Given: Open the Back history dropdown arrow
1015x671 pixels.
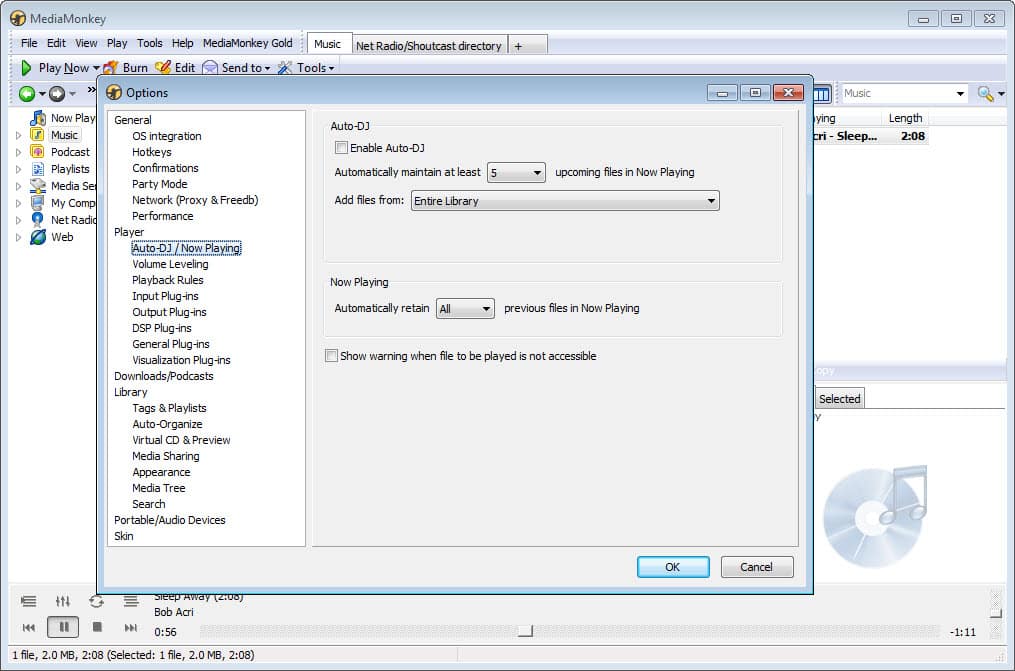Looking at the screenshot, I should pos(42,94).
